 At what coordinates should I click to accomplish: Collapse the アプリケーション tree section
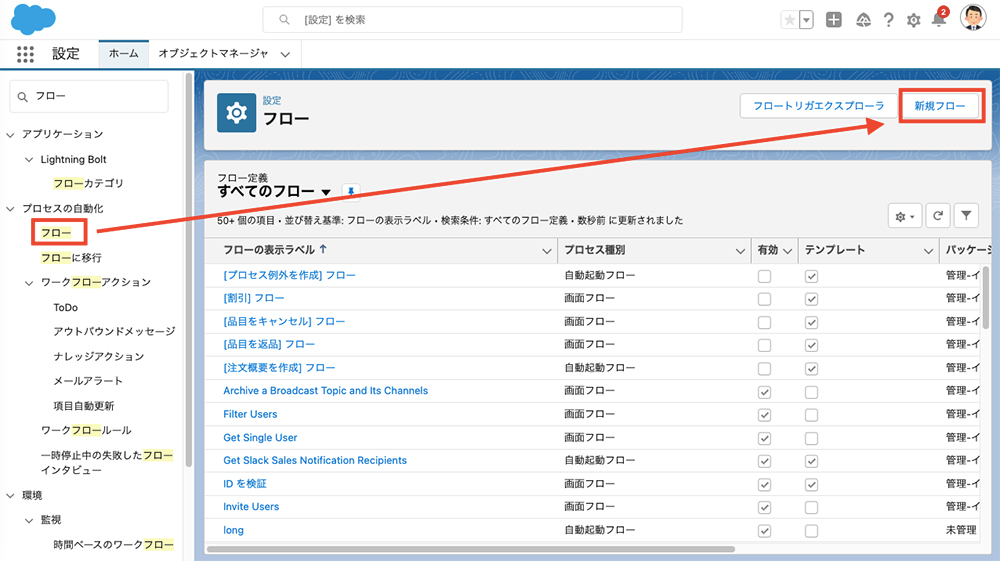click(10, 135)
